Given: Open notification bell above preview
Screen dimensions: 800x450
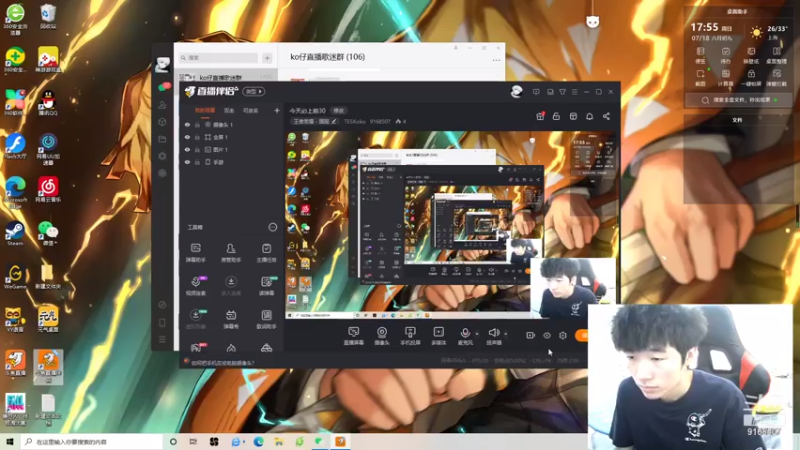Looking at the screenshot, I should tap(589, 116).
